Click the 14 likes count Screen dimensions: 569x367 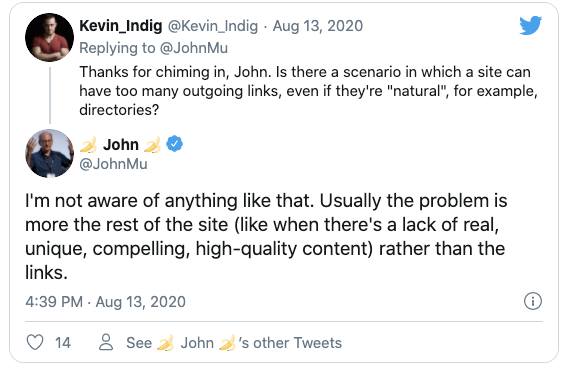tap(63, 343)
